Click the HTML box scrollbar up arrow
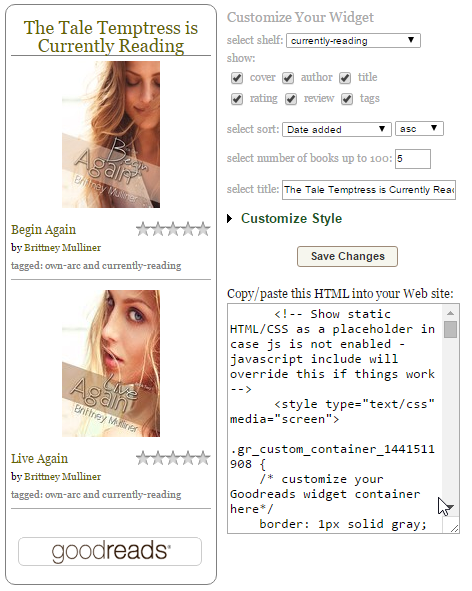The height and width of the screenshot is (591, 472). (451, 313)
